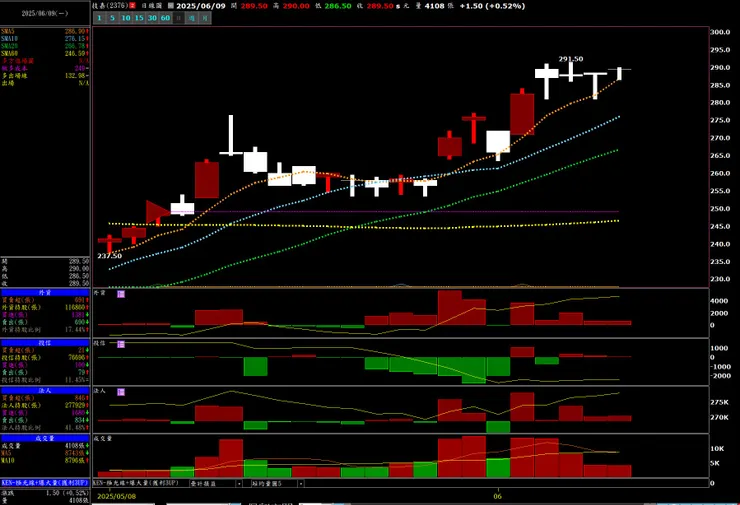Viewport: 740px width, 505px height.
Task: Select the KEN strategy blue label at bottom-left
Action: pyautogui.click(x=45, y=483)
